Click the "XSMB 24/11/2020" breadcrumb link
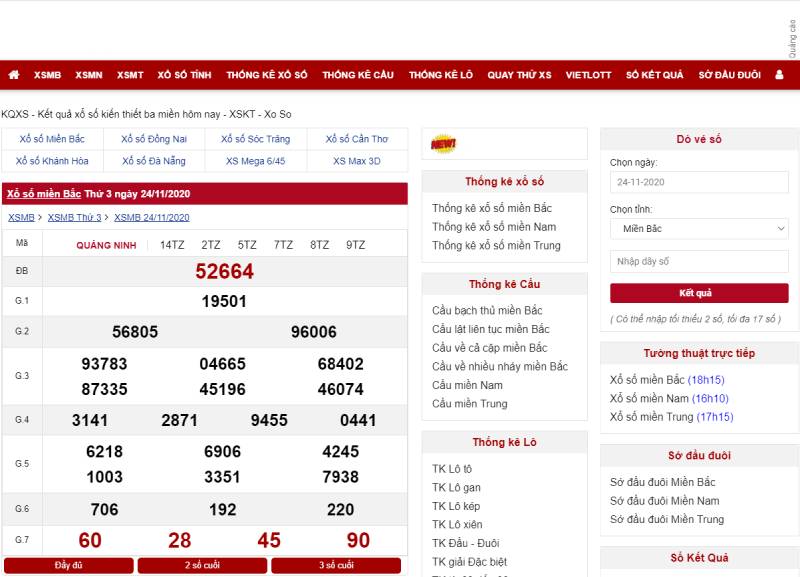The width and height of the screenshot is (800, 577). tap(149, 216)
